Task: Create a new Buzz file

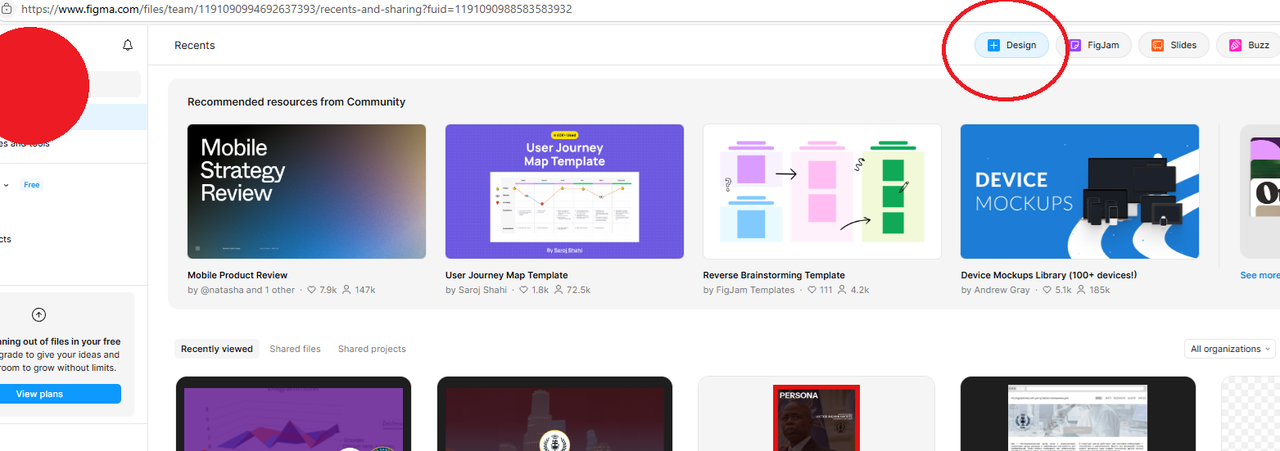Action: (1250, 45)
